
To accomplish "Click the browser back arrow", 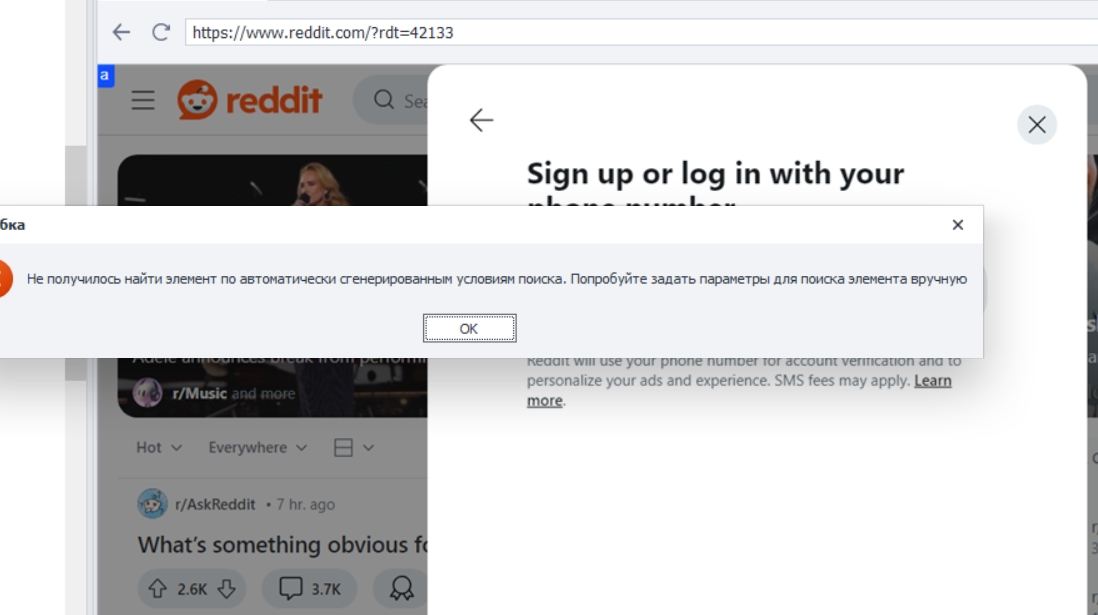I will coord(121,32).
